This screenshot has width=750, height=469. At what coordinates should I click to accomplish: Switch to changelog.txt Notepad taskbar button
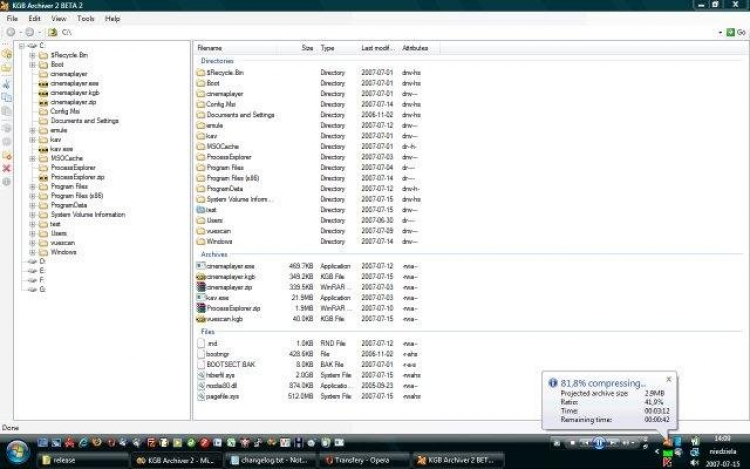click(x=270, y=460)
